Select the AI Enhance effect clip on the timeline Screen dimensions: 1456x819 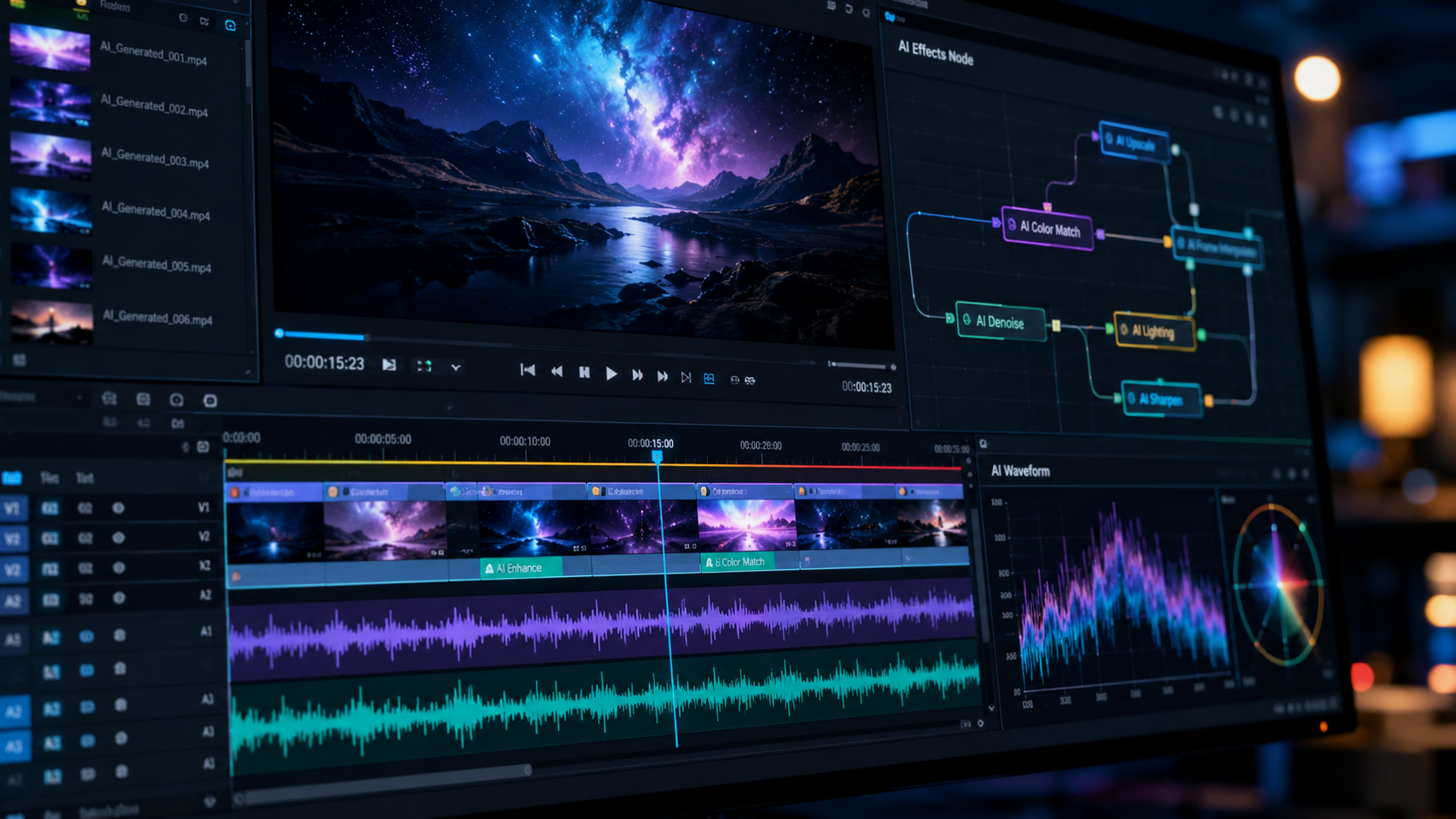(x=521, y=568)
